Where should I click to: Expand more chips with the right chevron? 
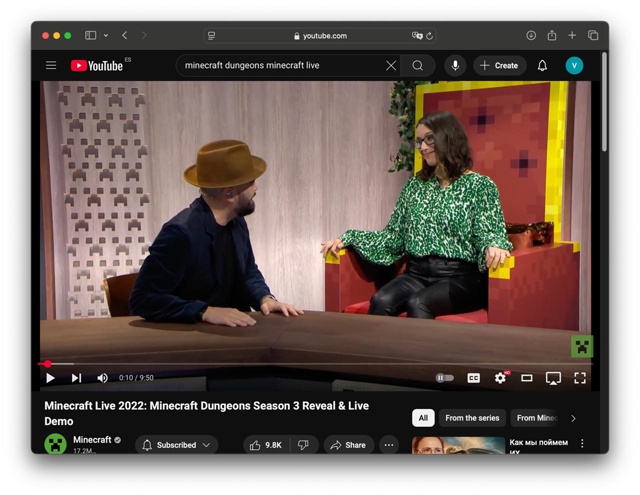tap(573, 418)
